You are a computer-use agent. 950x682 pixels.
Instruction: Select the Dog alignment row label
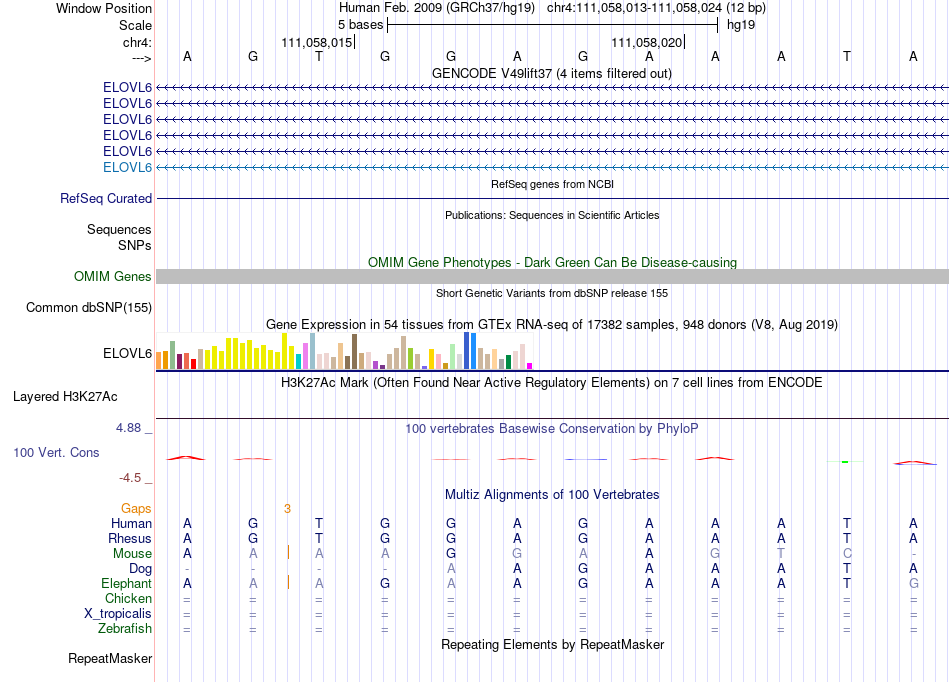tap(140, 569)
